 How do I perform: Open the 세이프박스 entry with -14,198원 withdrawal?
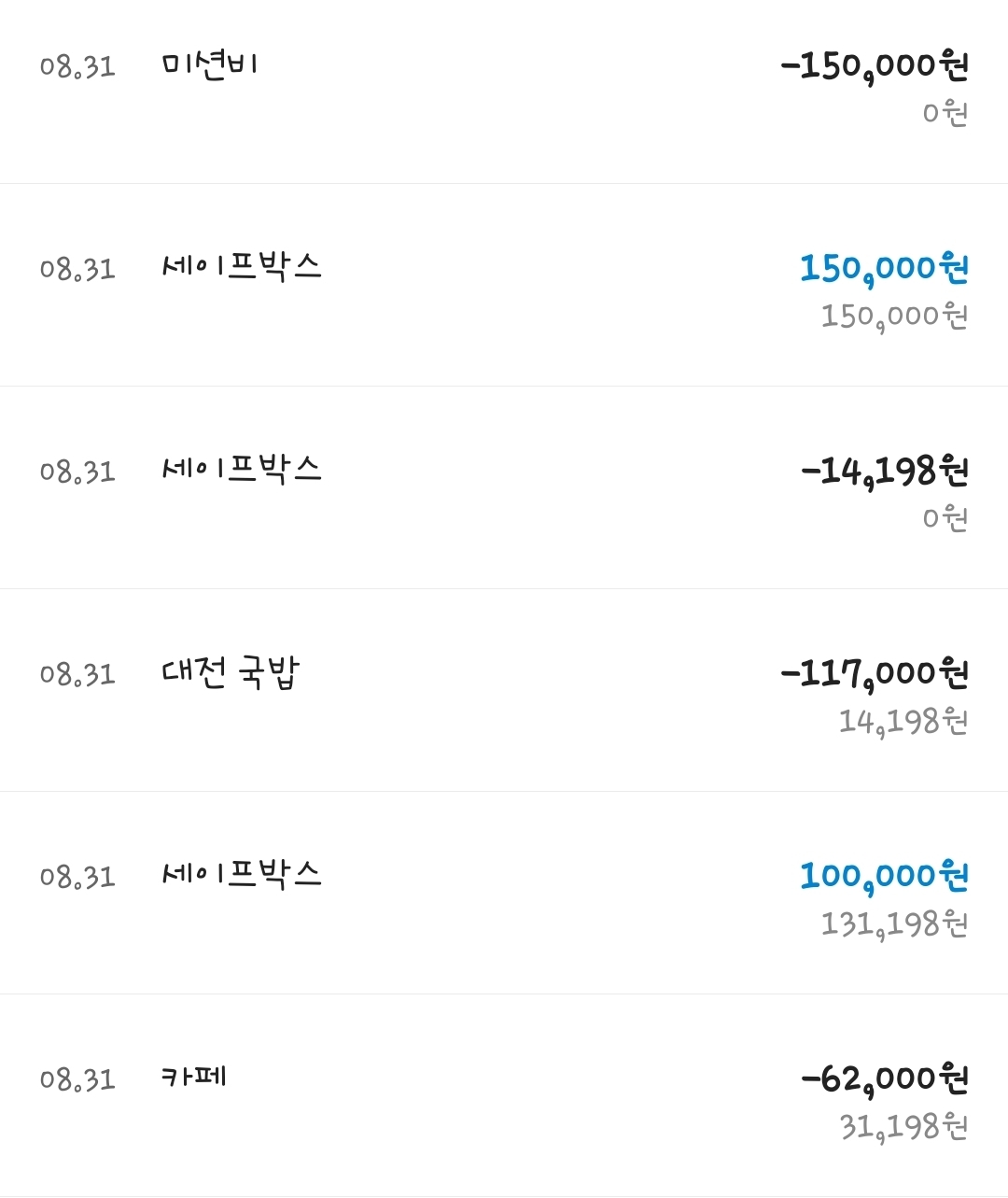[242, 470]
